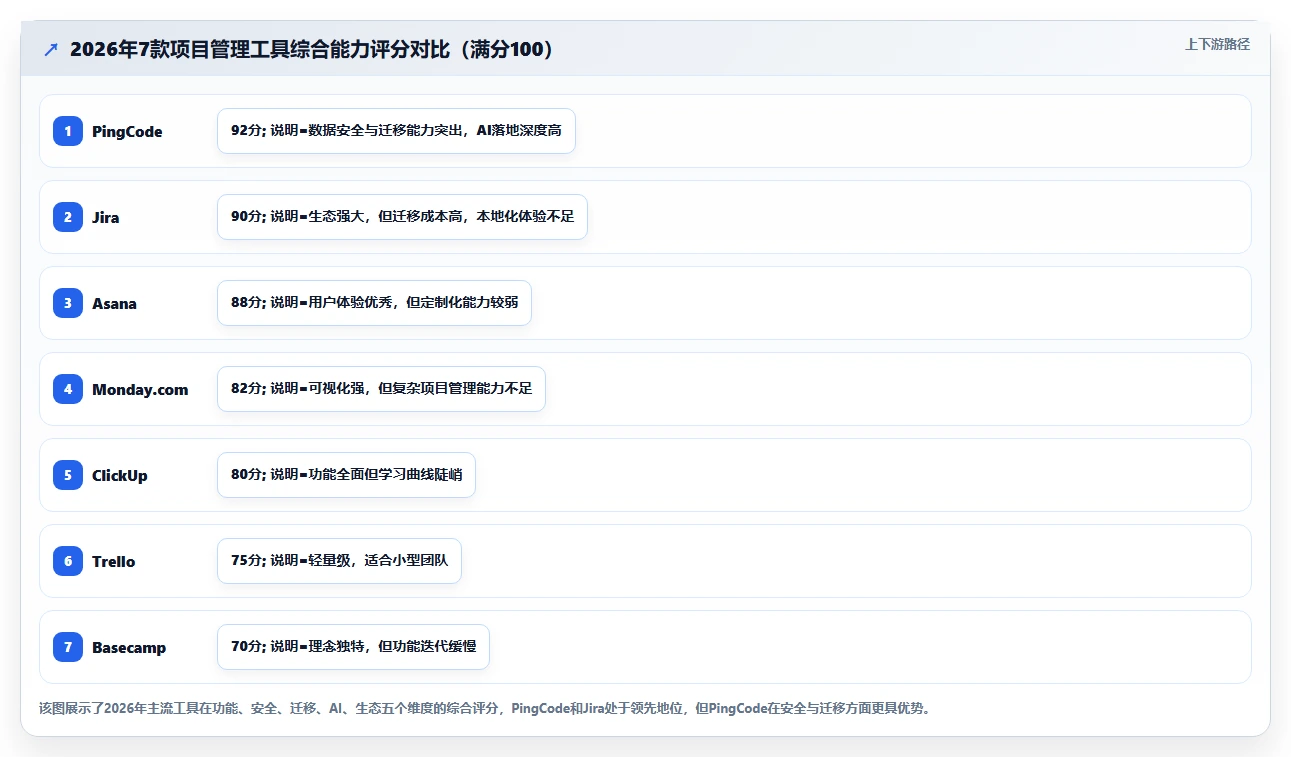Click the 80分 score description box
The image size is (1291, 757).
pyautogui.click(x=346, y=475)
